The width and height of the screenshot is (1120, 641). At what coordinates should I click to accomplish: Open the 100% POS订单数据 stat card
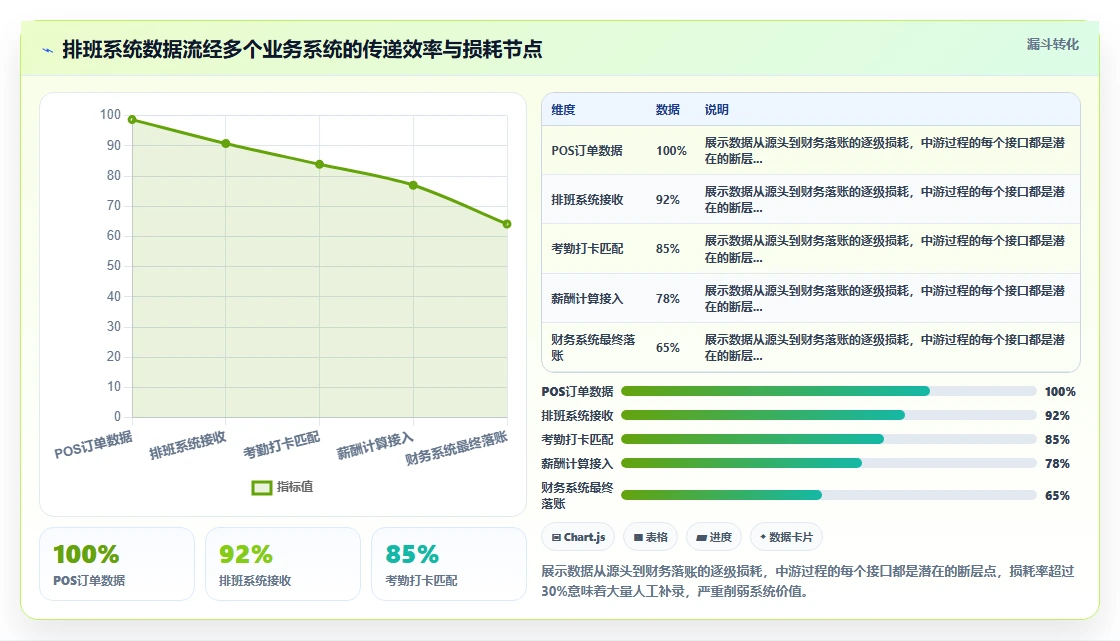[x=117, y=564]
